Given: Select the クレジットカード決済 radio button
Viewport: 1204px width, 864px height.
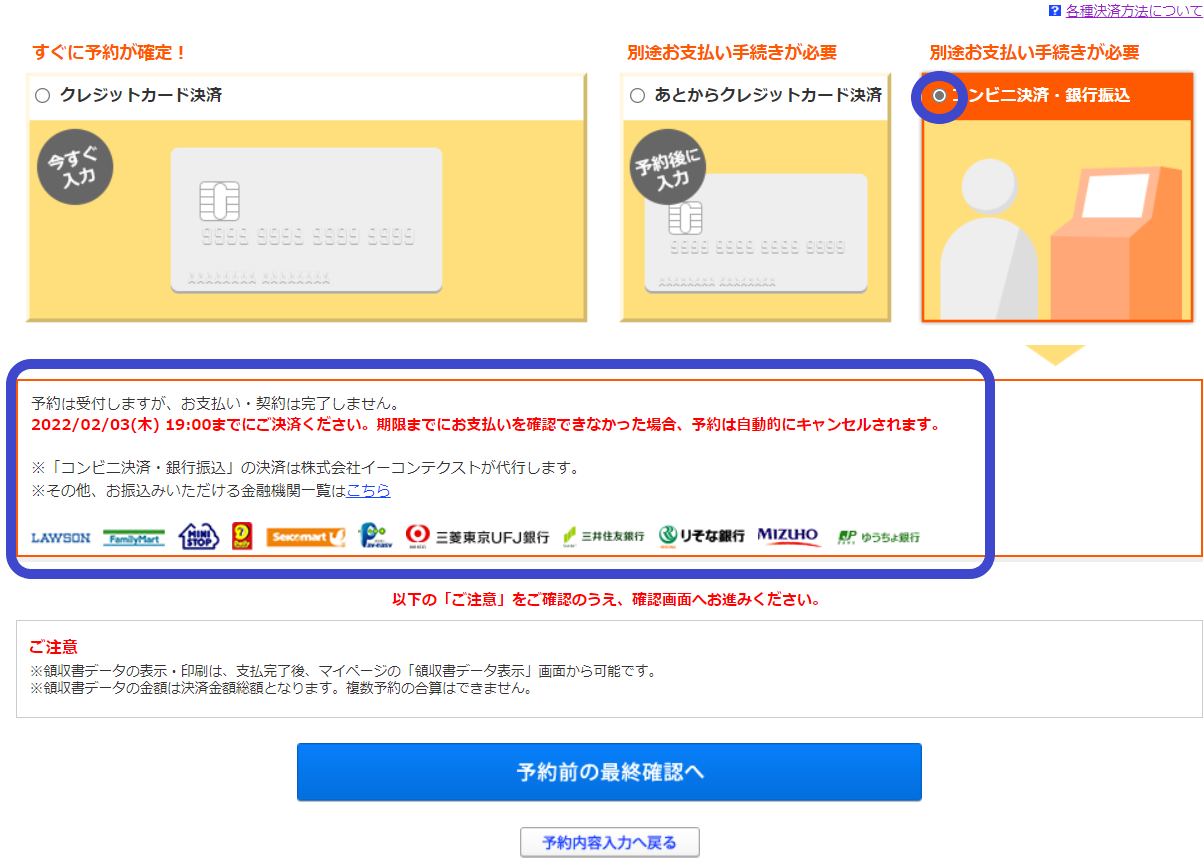Looking at the screenshot, I should pos(42,96).
